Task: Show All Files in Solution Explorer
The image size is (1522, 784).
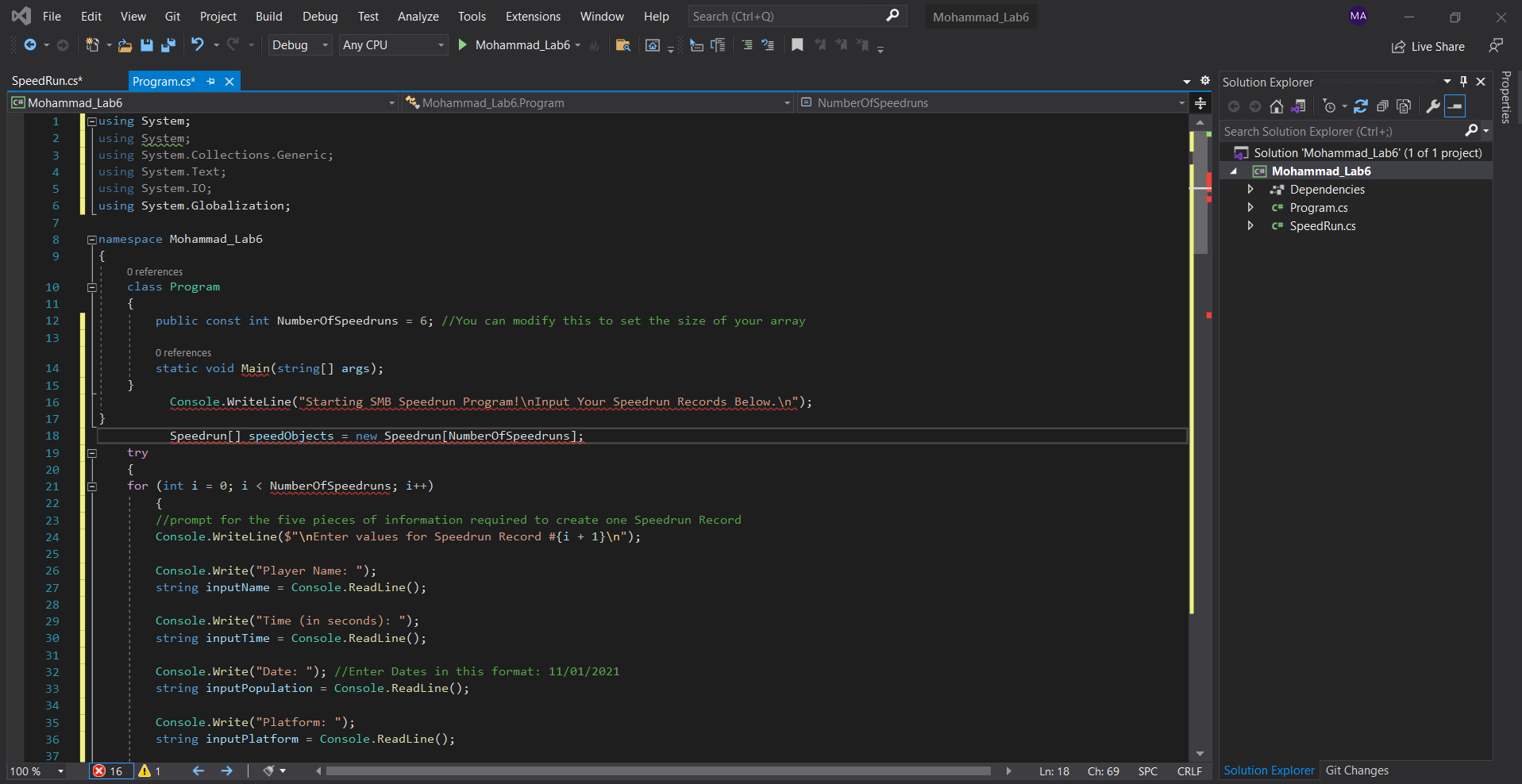Action: point(1404,106)
